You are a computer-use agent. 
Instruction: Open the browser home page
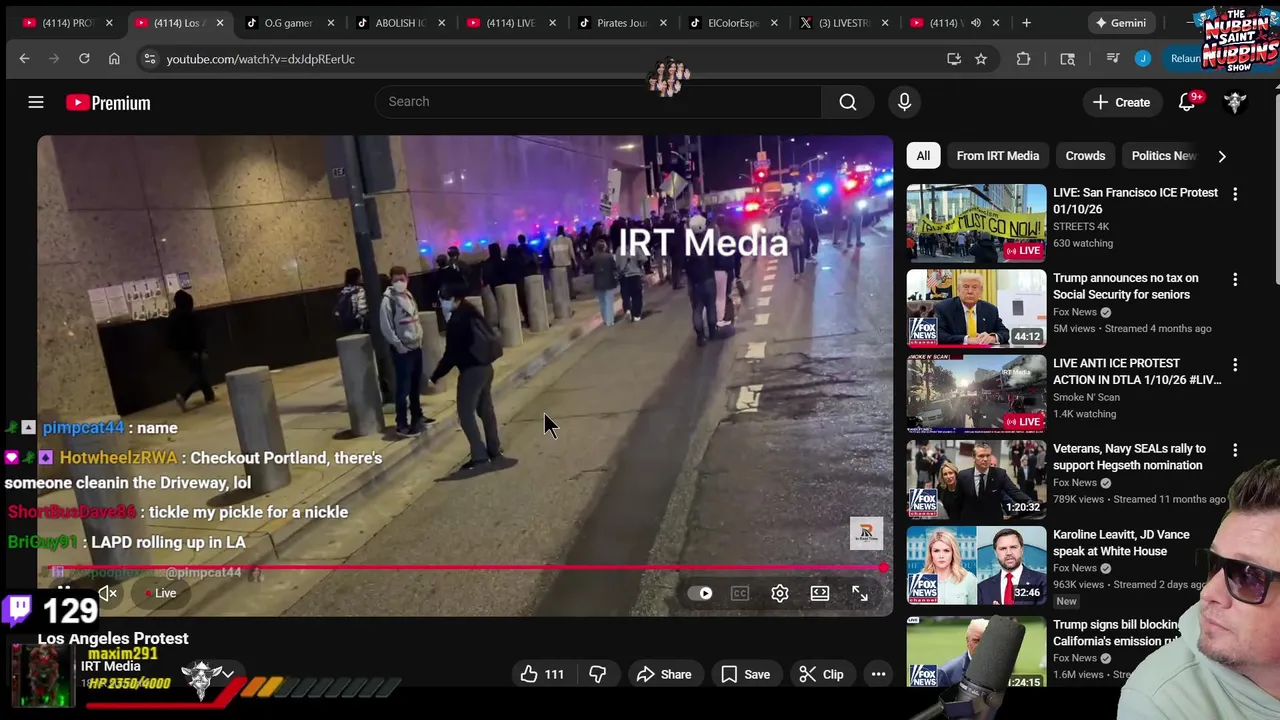pyautogui.click(x=114, y=59)
